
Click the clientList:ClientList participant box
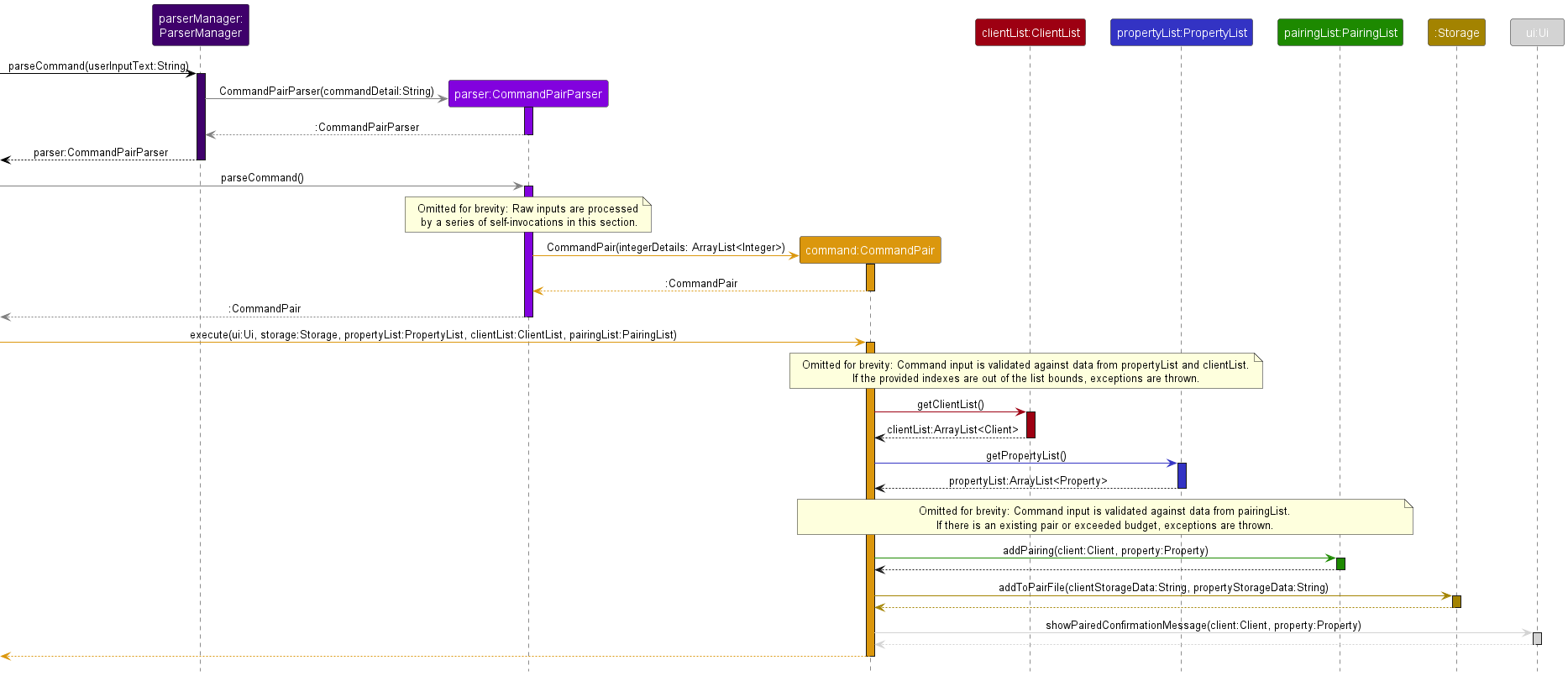click(1030, 33)
